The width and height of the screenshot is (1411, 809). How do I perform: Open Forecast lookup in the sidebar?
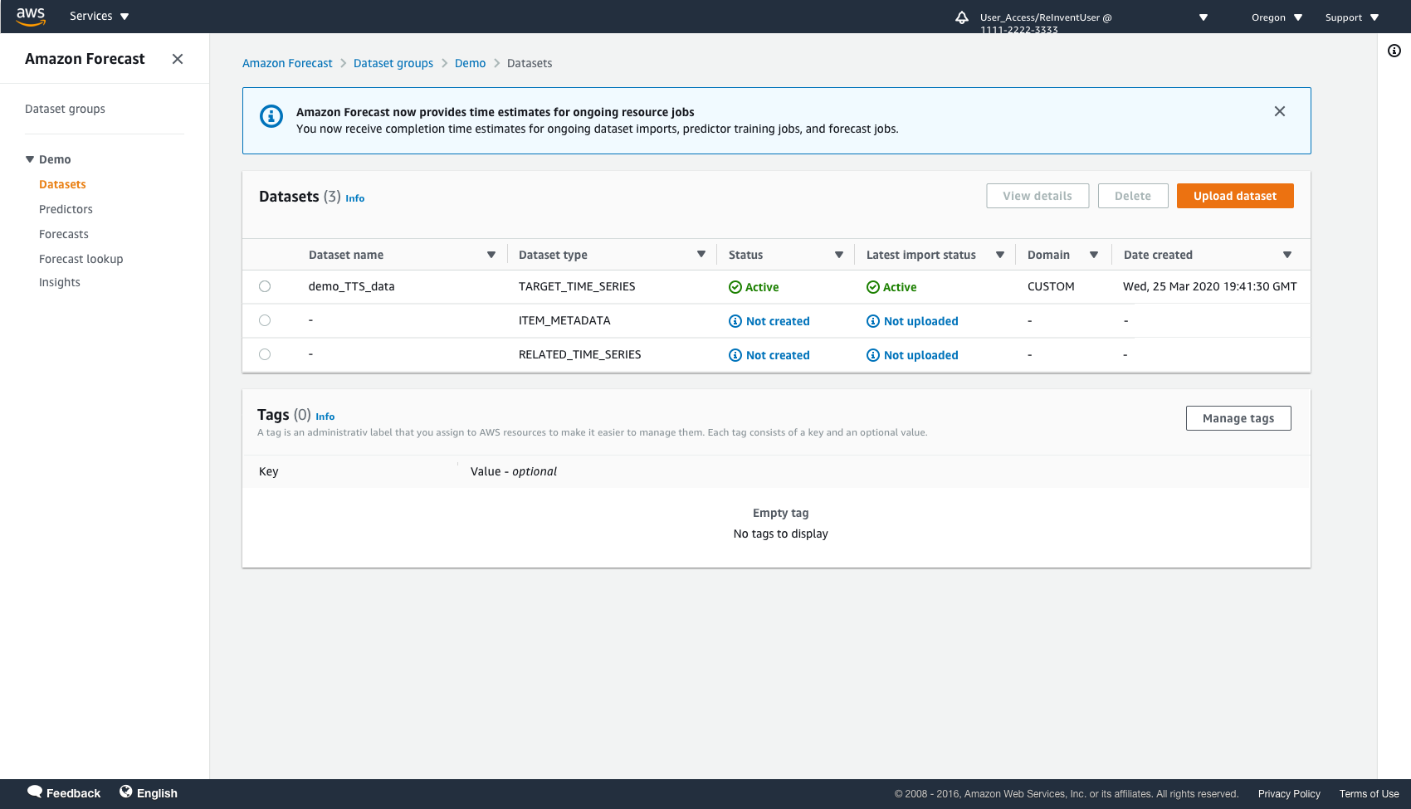(x=81, y=259)
